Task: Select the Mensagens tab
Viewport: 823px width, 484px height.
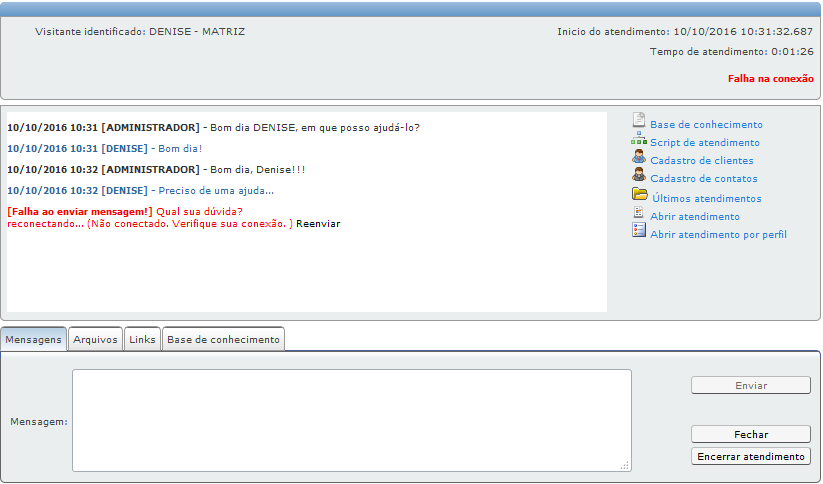Action: (33, 340)
